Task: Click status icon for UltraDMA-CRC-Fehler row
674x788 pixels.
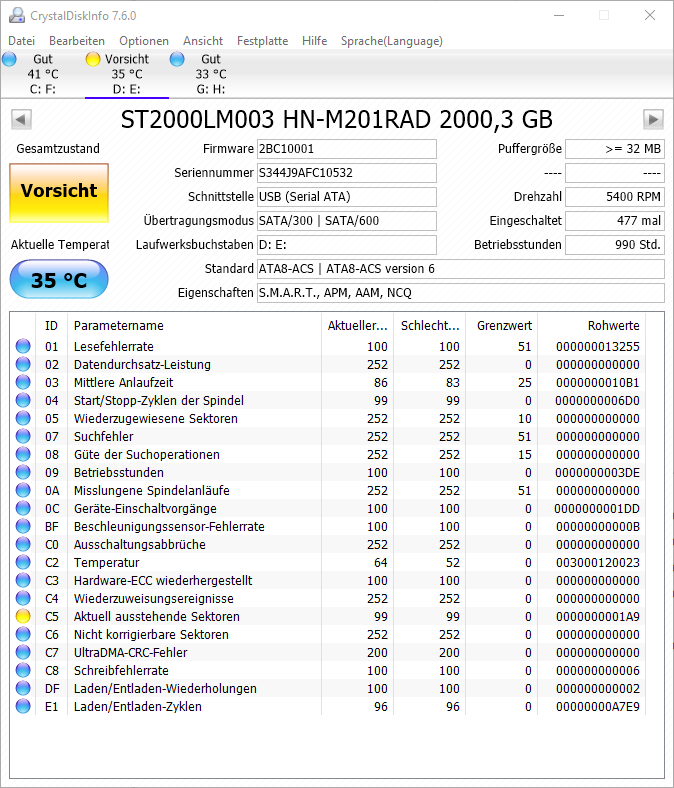Action: pyautogui.click(x=23, y=652)
